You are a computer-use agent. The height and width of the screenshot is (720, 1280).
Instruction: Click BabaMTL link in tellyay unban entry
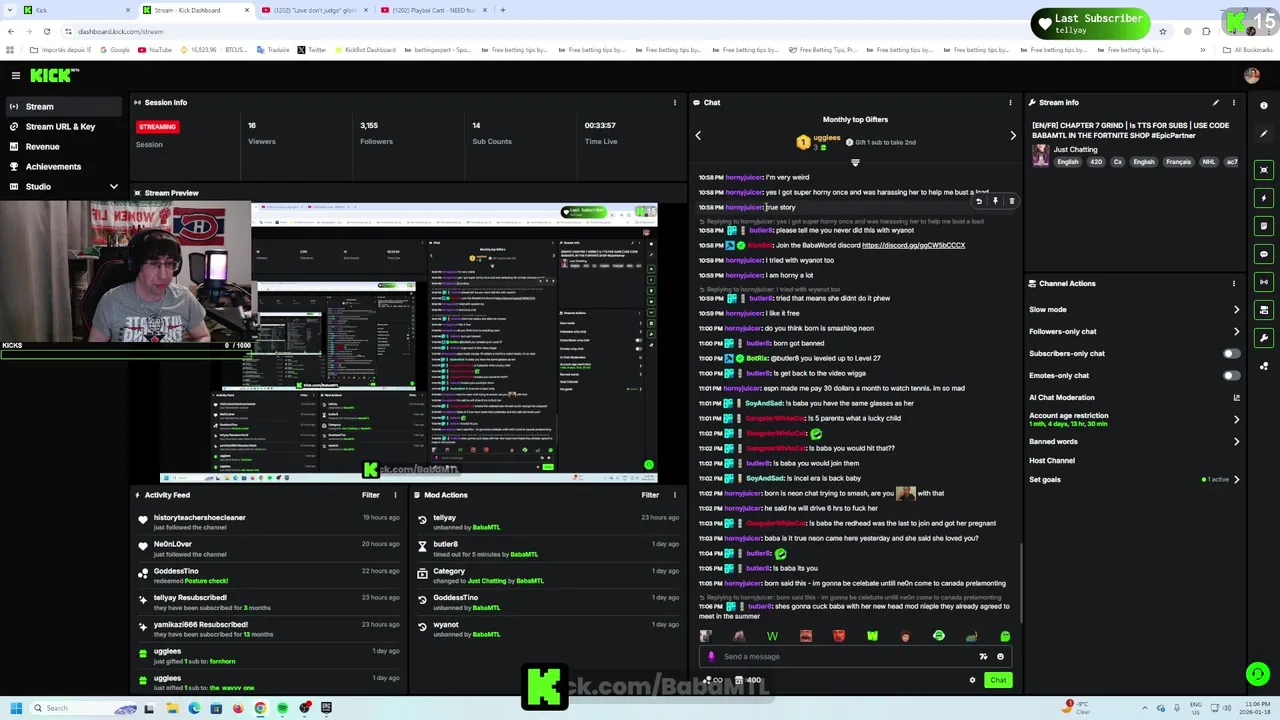(486, 527)
